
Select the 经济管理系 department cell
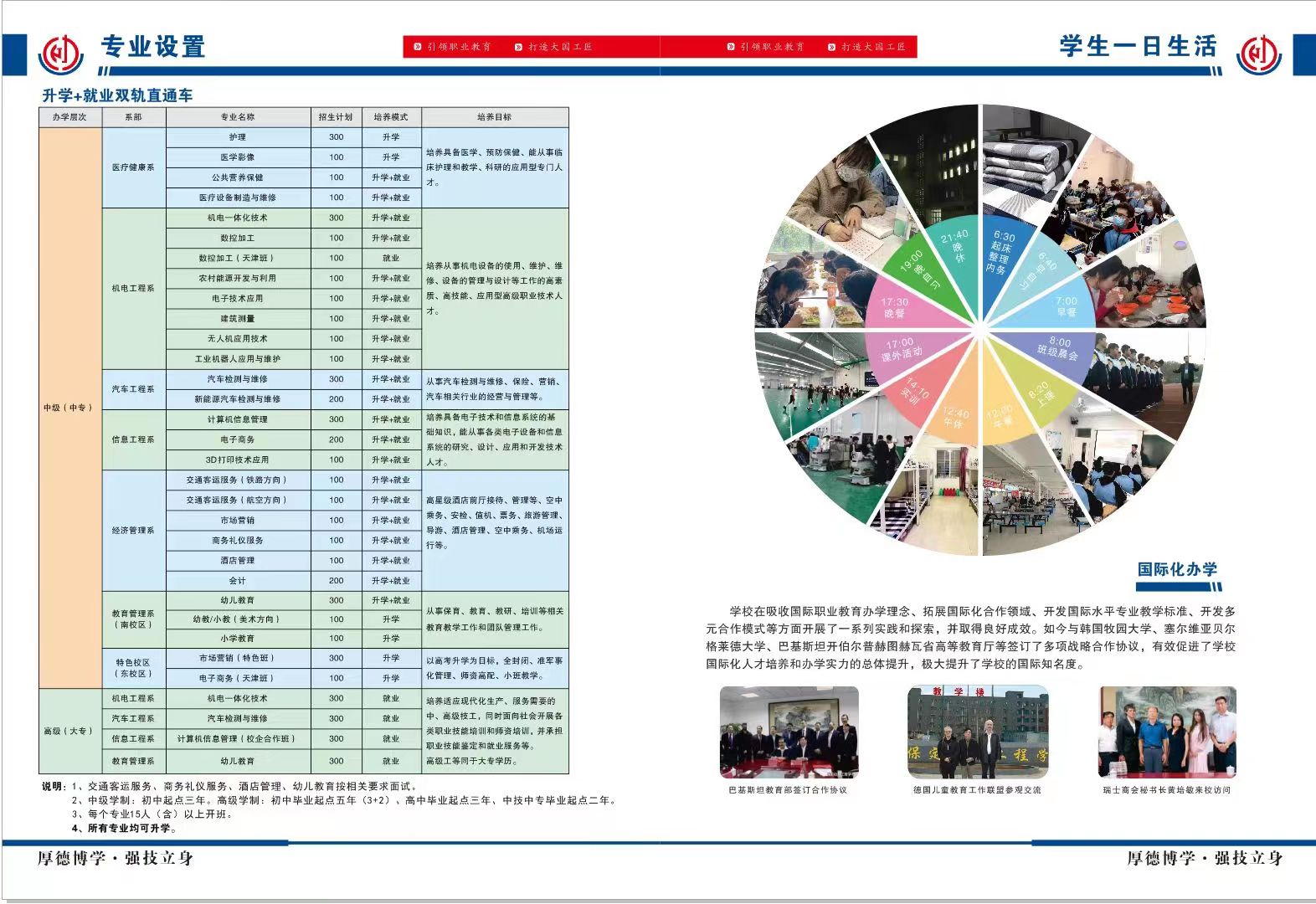click(133, 530)
